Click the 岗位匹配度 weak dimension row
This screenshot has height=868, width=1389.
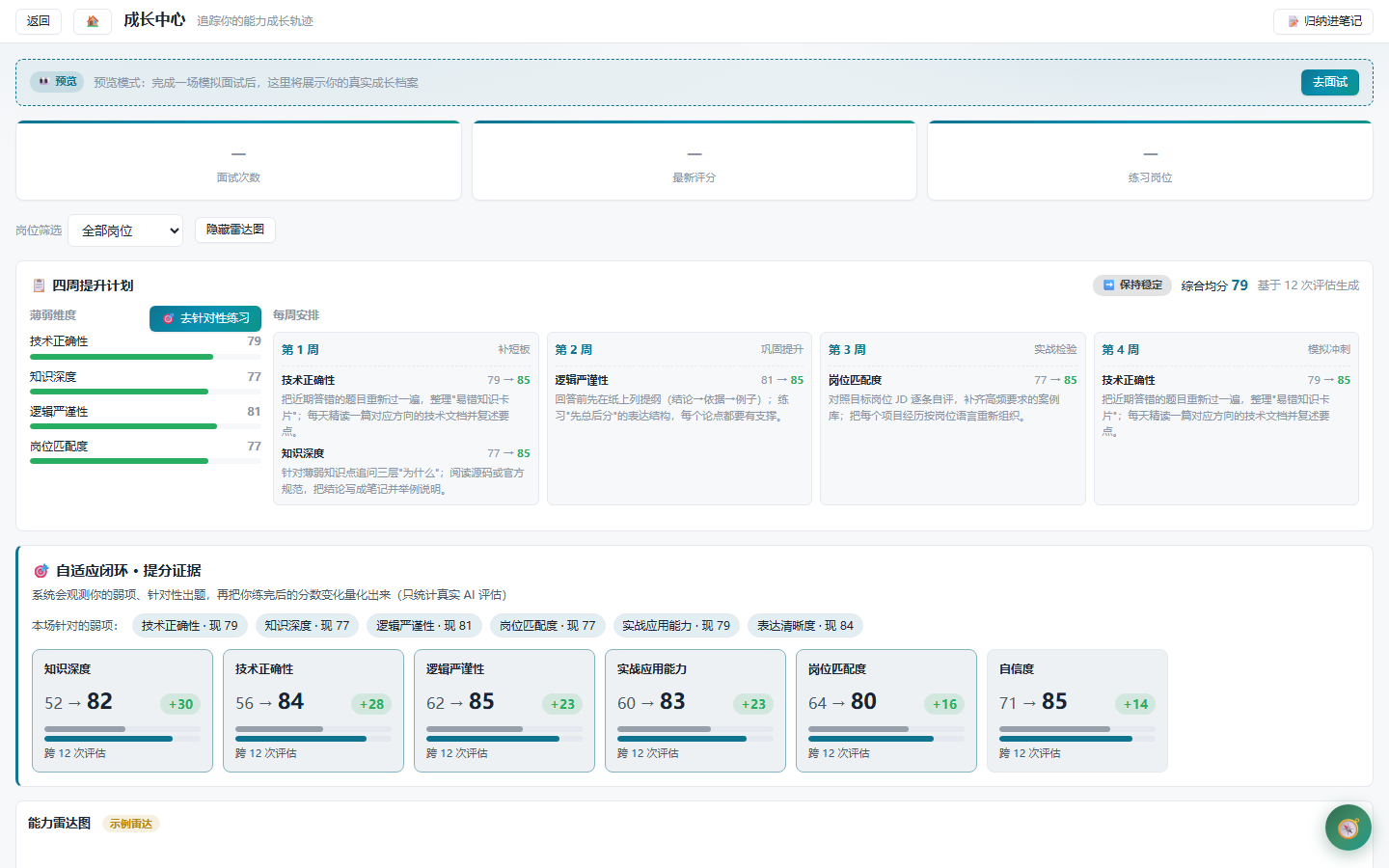(146, 452)
